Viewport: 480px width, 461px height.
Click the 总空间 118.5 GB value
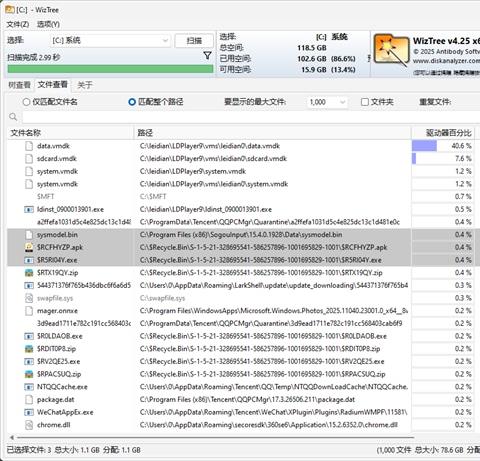point(312,48)
